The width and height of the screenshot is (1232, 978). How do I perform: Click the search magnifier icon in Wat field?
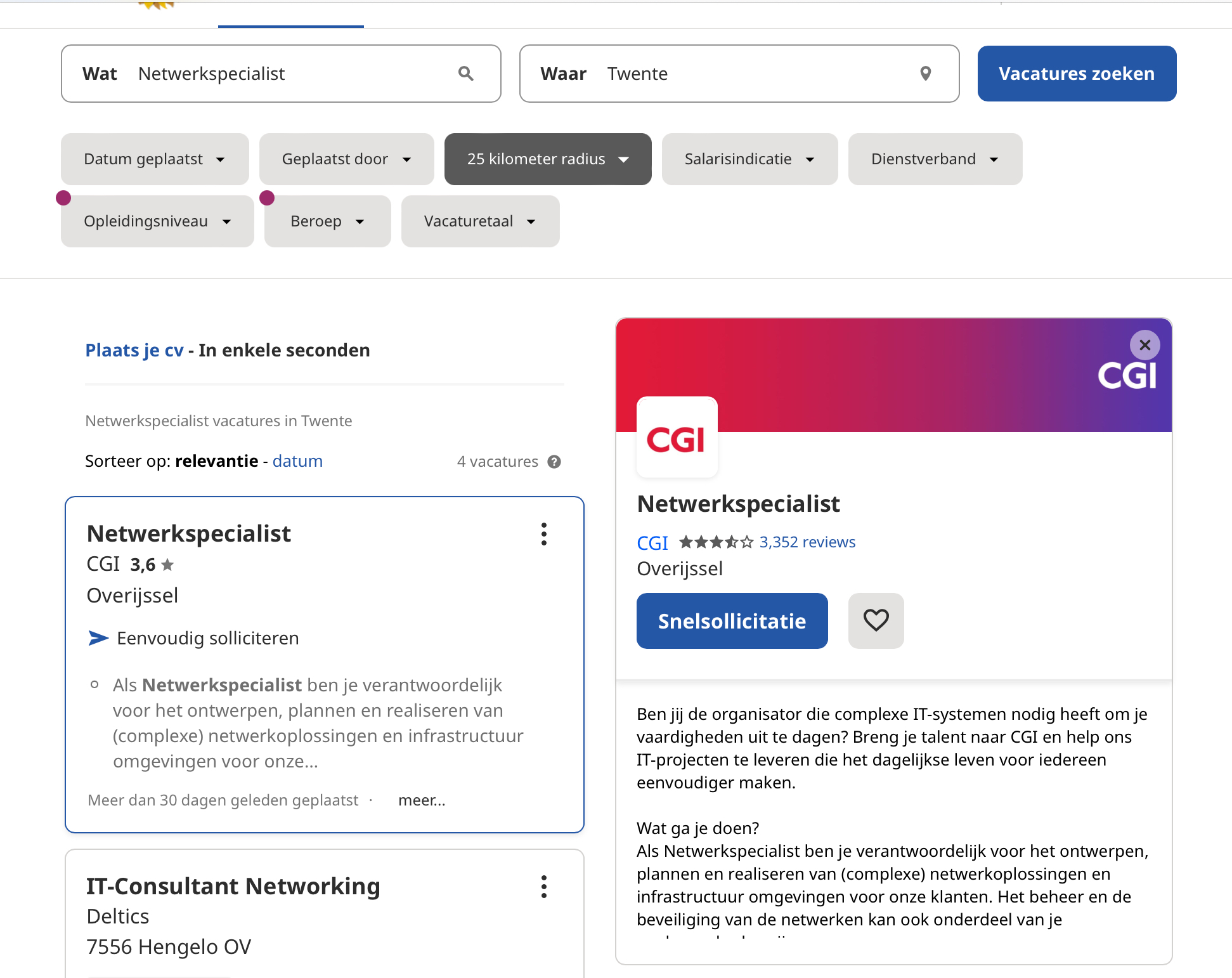[x=466, y=74]
